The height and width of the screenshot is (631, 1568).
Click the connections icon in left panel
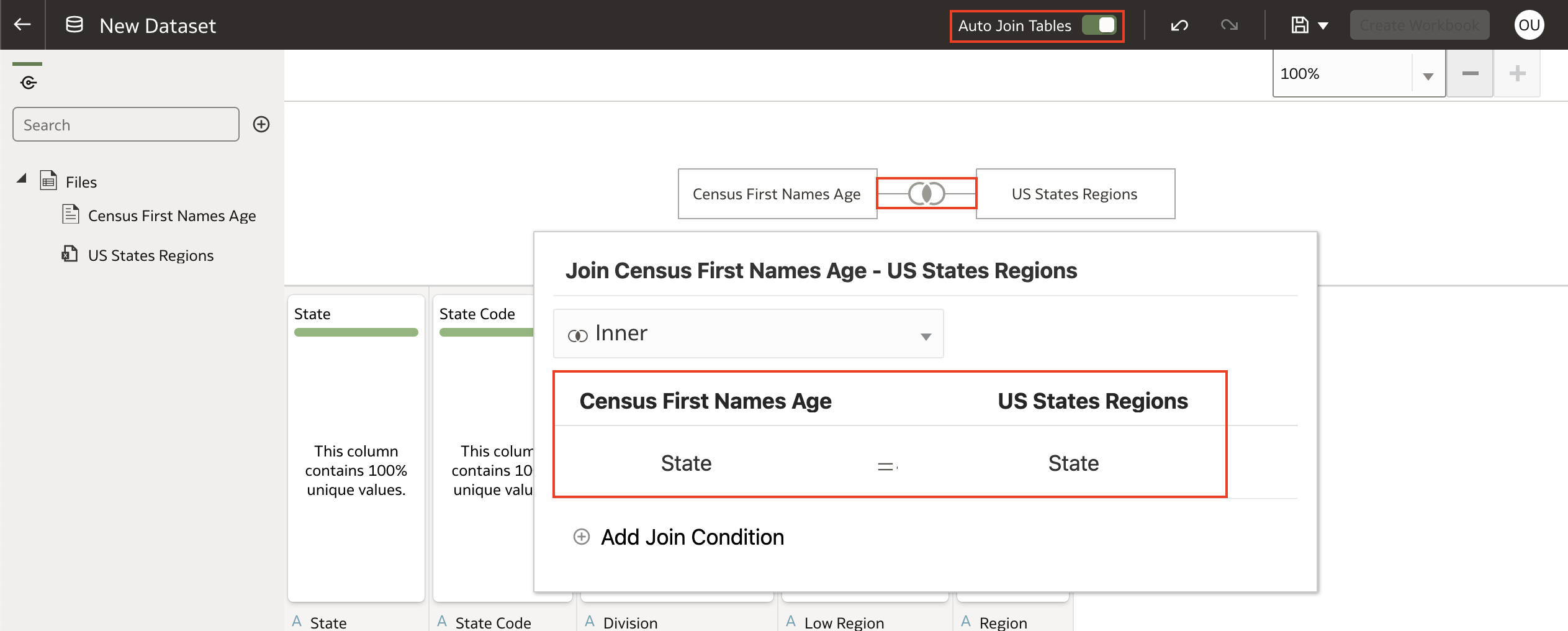[x=29, y=83]
